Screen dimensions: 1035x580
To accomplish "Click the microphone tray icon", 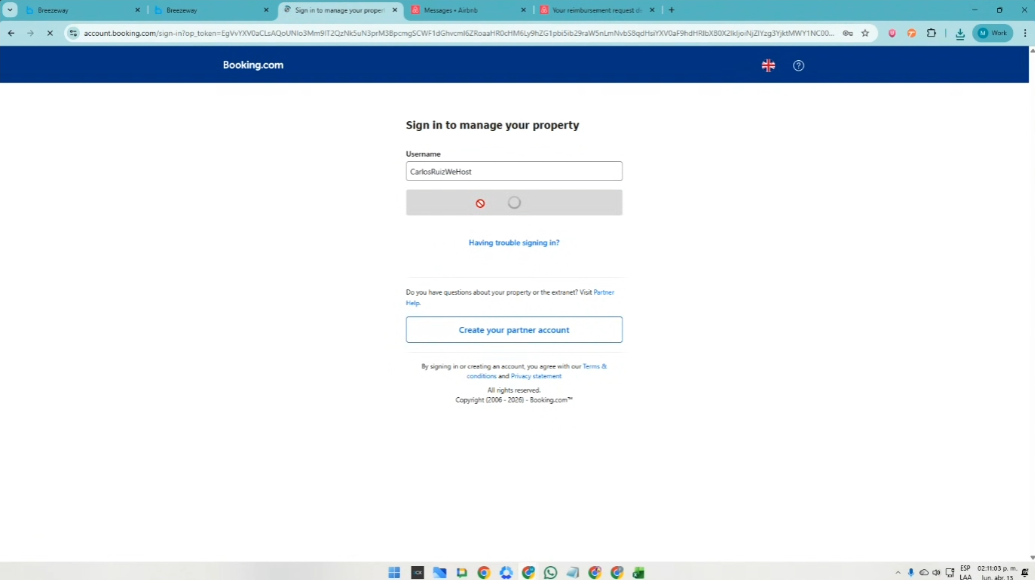I will pyautogui.click(x=911, y=573).
